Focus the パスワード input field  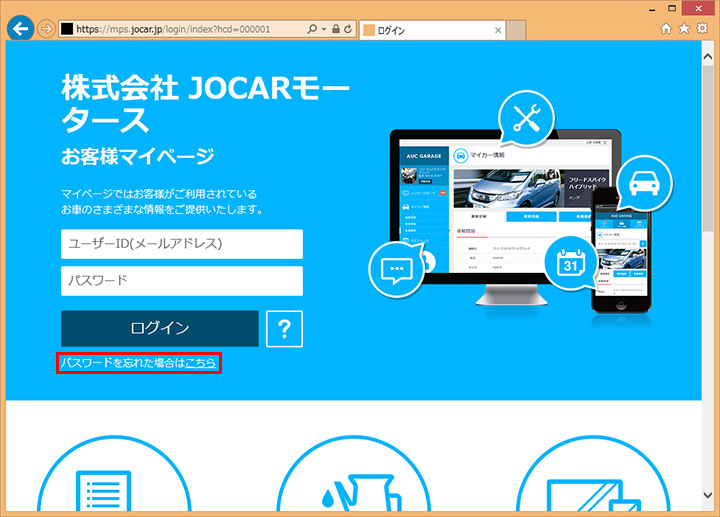point(182,281)
